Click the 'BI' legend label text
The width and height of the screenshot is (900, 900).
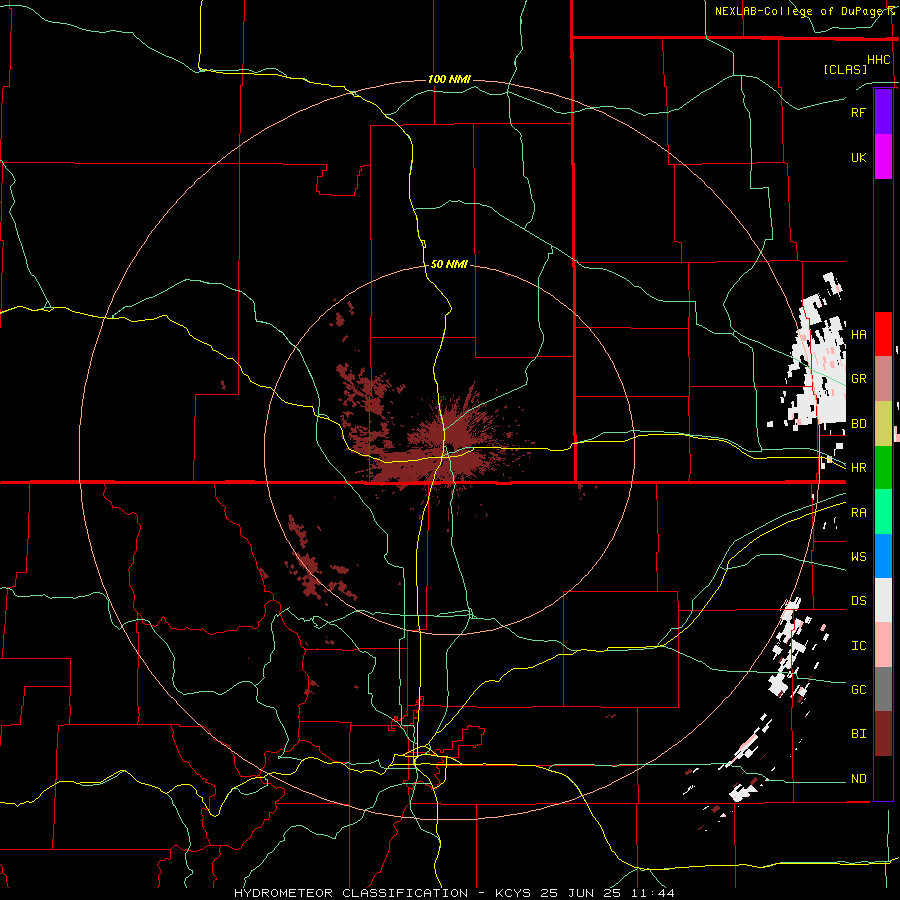point(858,734)
